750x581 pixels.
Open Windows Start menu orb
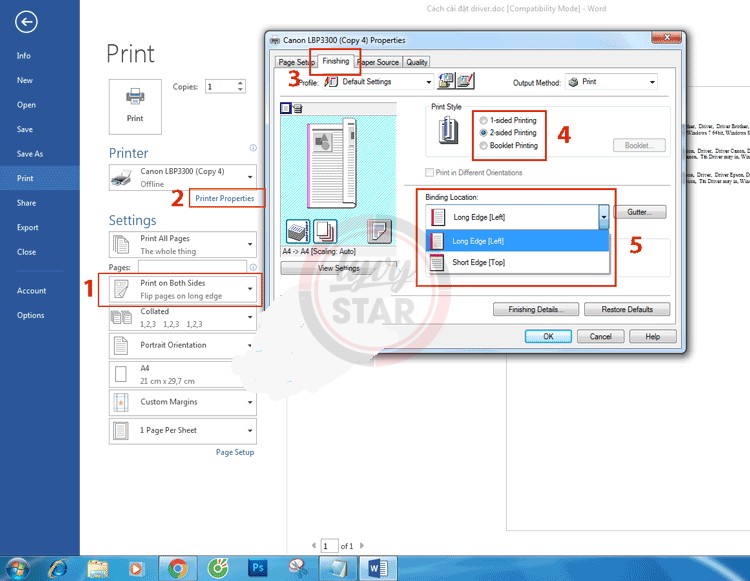(18, 569)
